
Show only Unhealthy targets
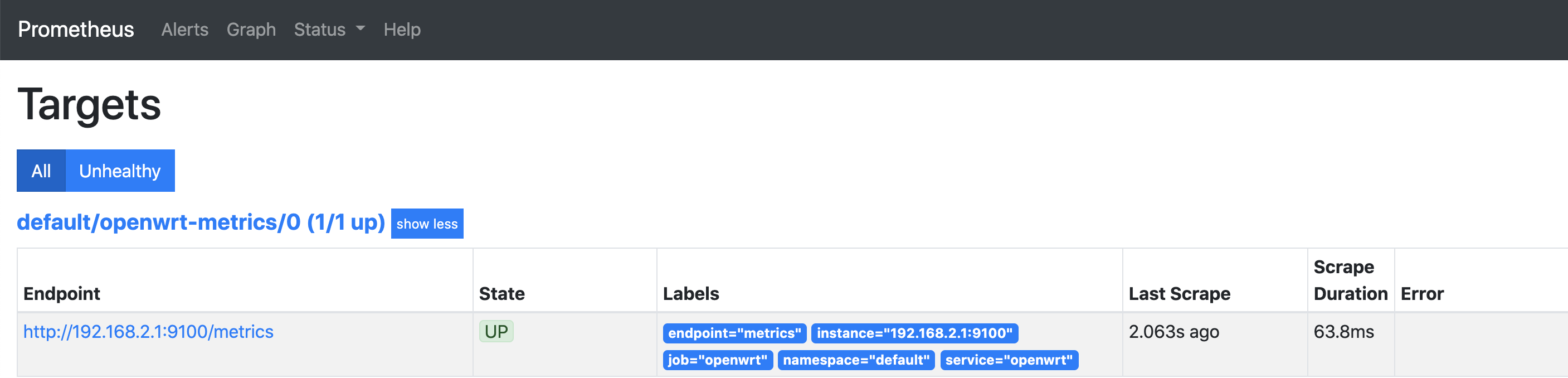119,171
